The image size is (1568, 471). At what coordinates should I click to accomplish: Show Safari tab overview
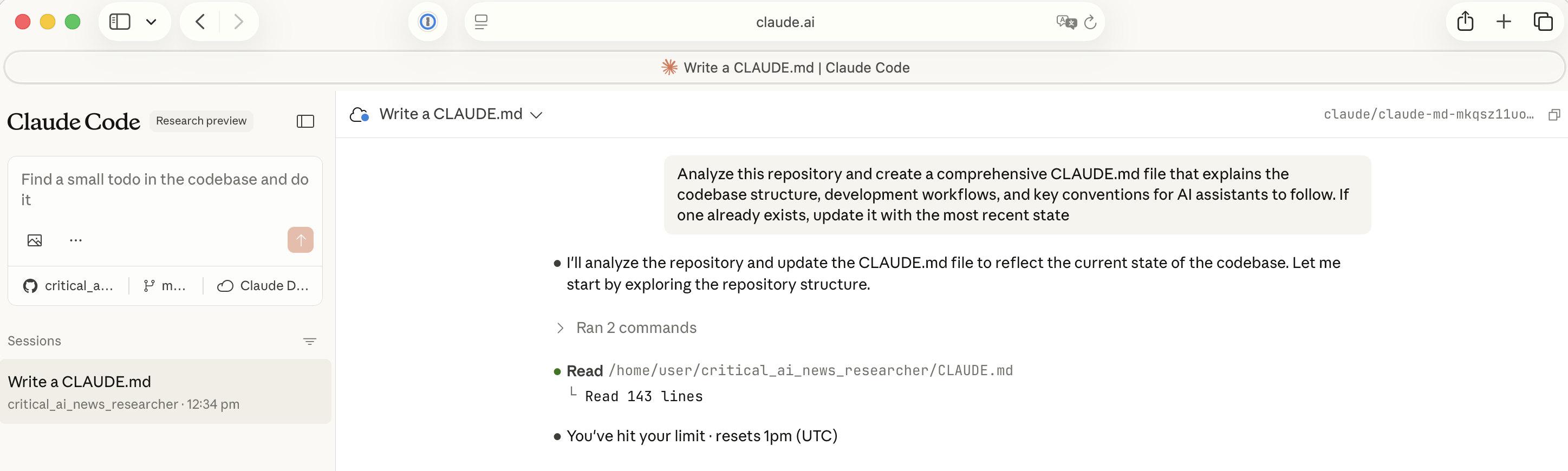[1543, 22]
